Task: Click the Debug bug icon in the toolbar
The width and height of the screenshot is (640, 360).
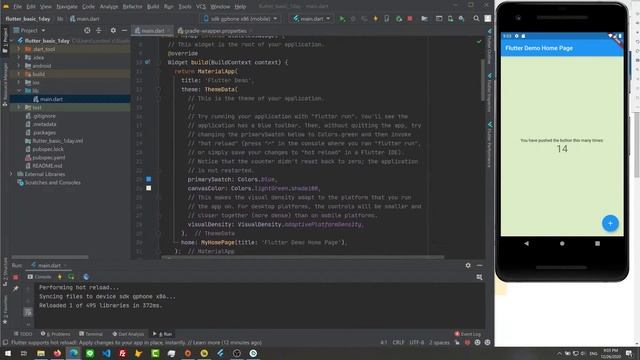Action: (353, 19)
